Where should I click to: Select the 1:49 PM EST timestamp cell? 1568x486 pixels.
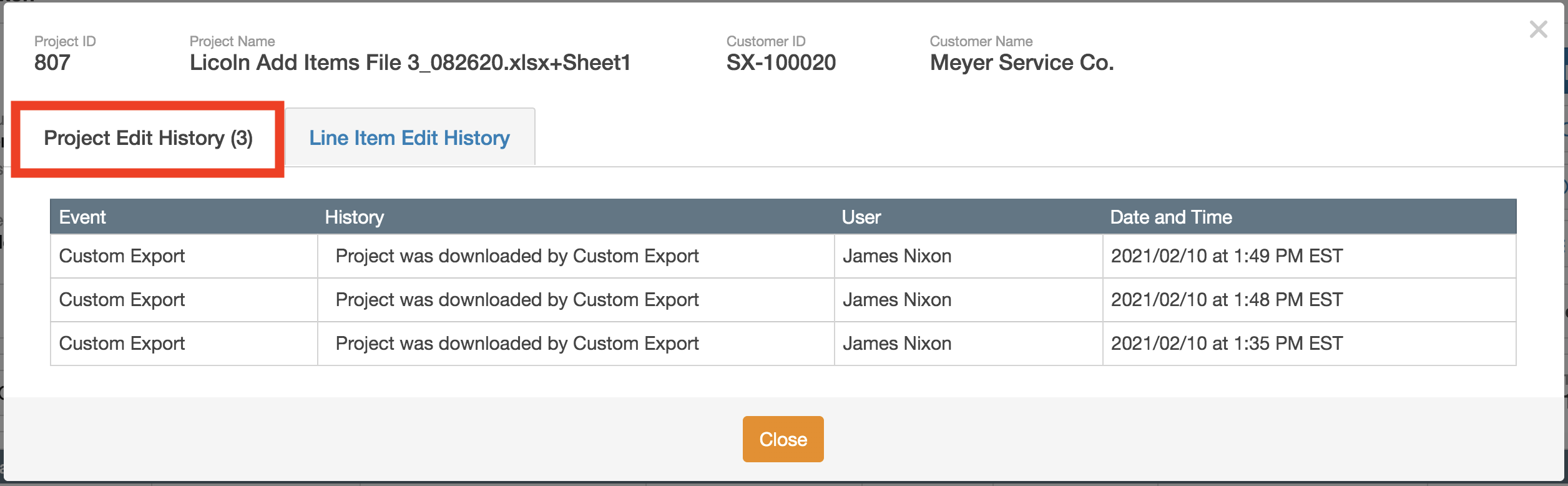pos(1227,256)
